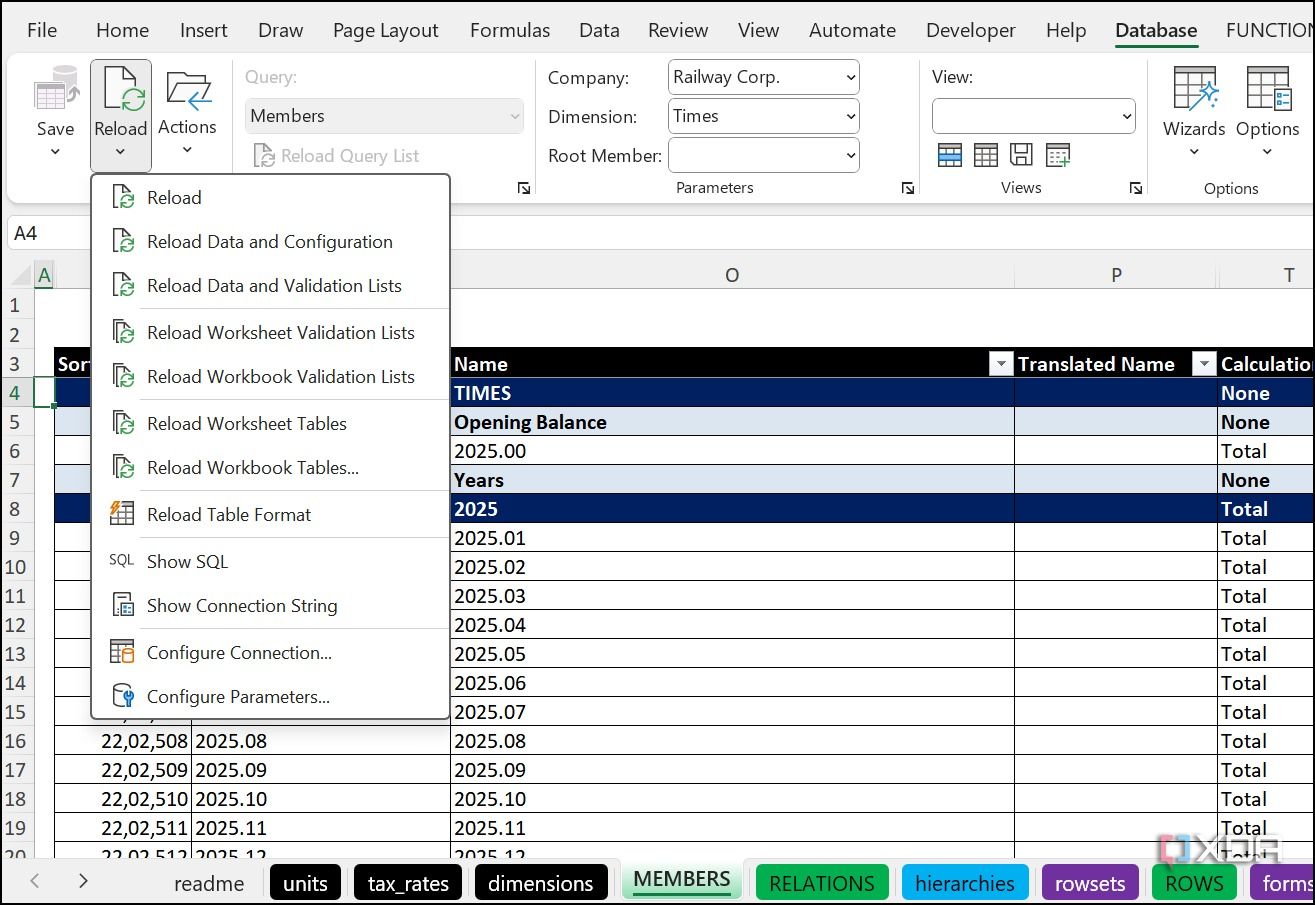The height and width of the screenshot is (905, 1315).
Task: Click the second grid view icon under View
Action: 986,155
